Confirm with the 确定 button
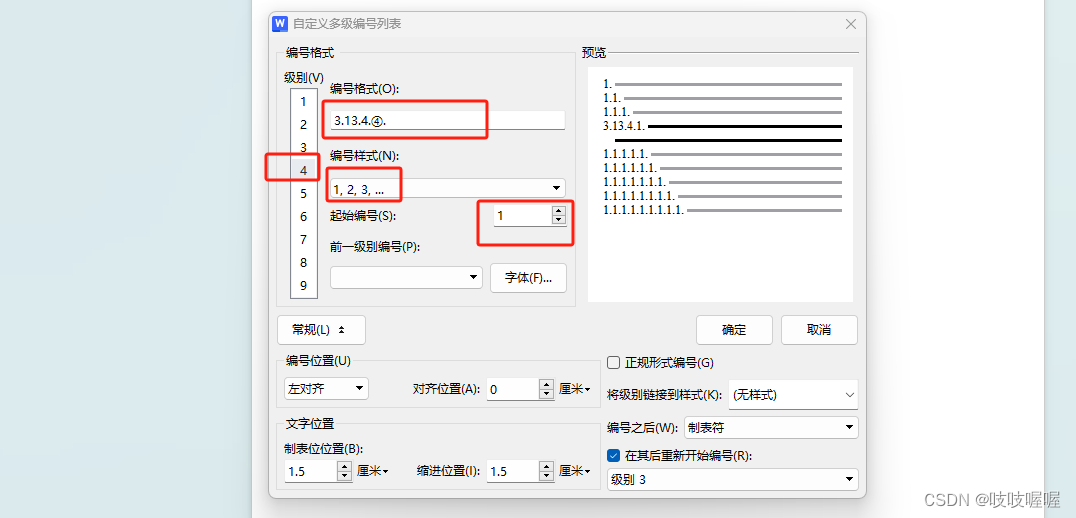The height and width of the screenshot is (518, 1076). (x=734, y=330)
